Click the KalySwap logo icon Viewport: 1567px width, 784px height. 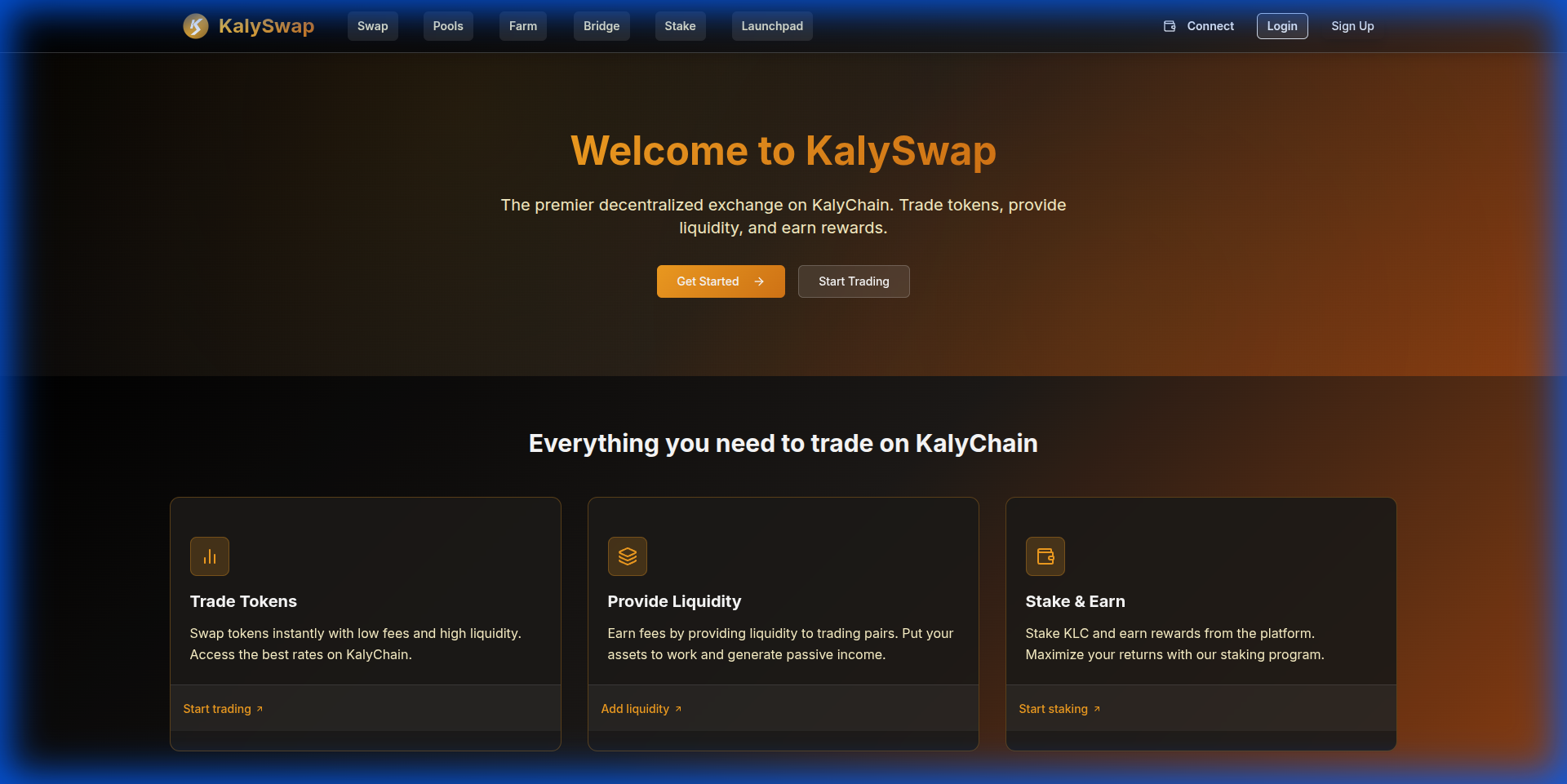click(x=195, y=25)
